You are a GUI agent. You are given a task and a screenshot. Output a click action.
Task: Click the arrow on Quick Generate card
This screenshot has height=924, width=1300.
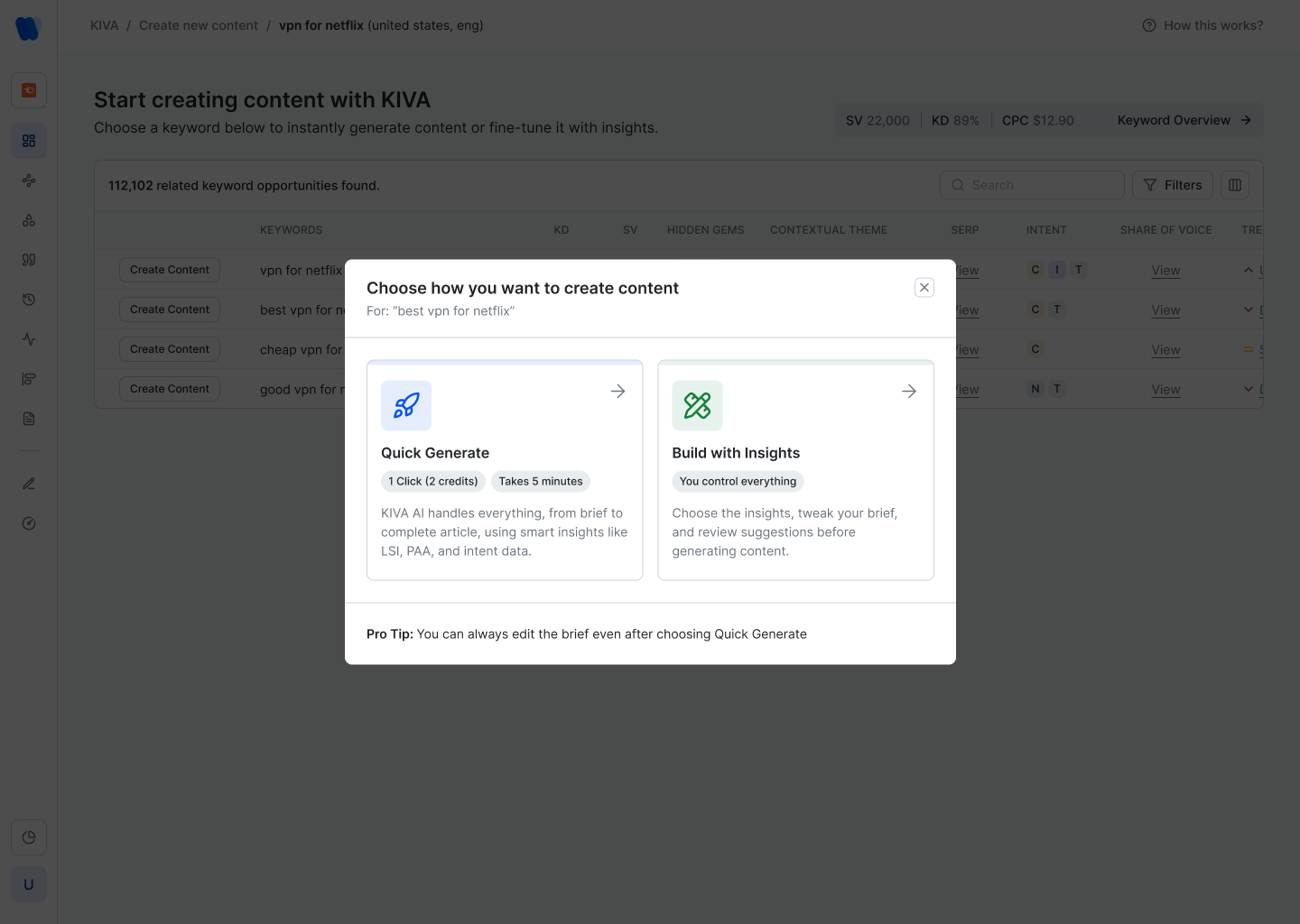coord(617,392)
